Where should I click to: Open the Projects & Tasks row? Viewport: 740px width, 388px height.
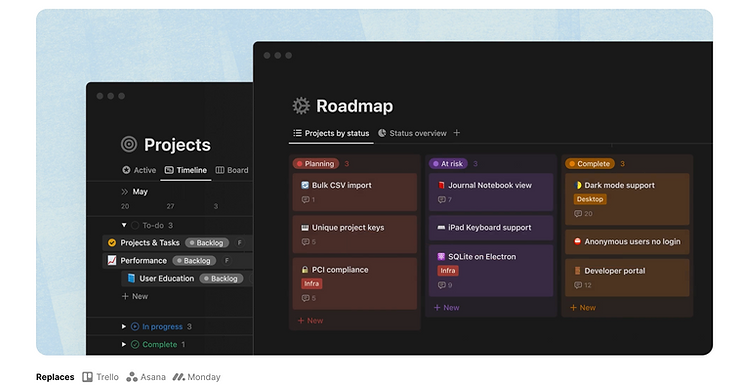(x=178, y=243)
